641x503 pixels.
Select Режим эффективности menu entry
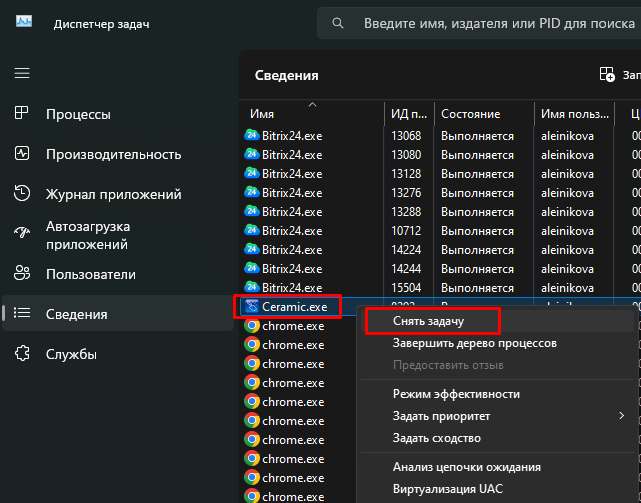click(456, 393)
